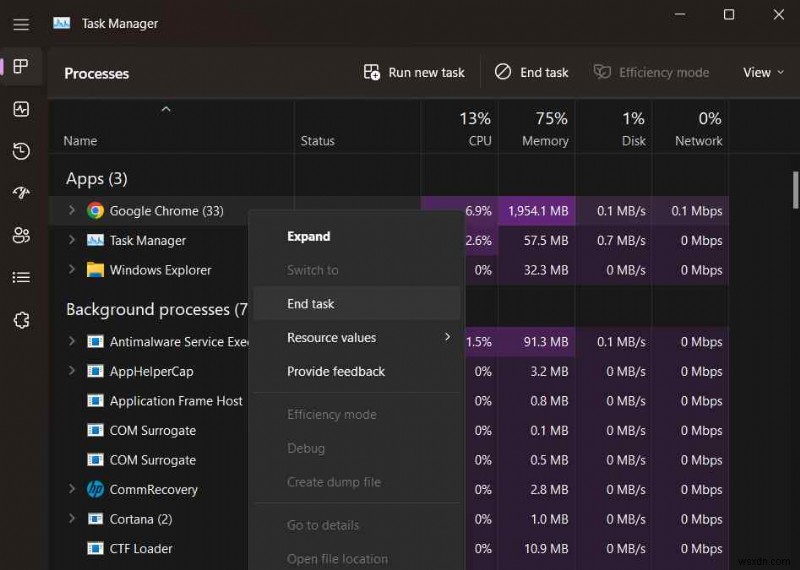
Task: Expand the Cortana (2) row
Action: click(x=71, y=518)
